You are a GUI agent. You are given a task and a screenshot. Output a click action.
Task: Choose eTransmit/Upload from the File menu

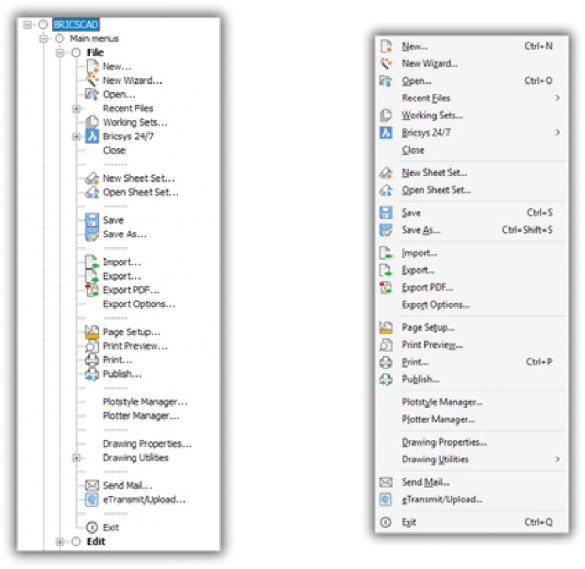click(x=472, y=499)
